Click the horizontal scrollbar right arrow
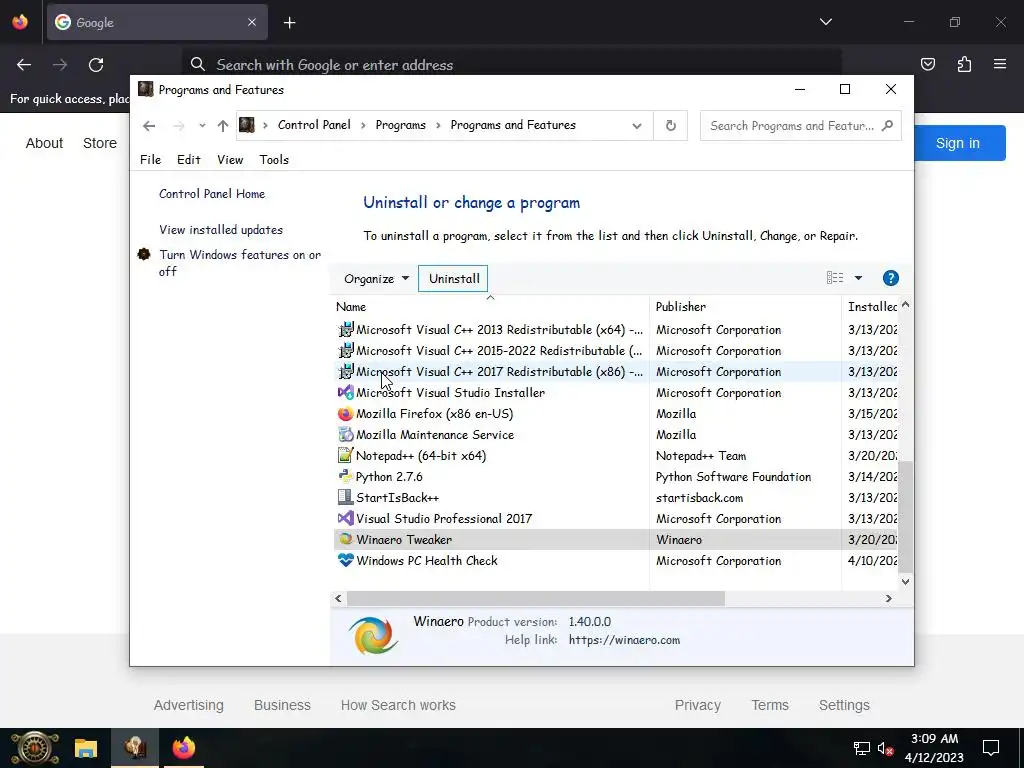1024x768 pixels. 888,598
